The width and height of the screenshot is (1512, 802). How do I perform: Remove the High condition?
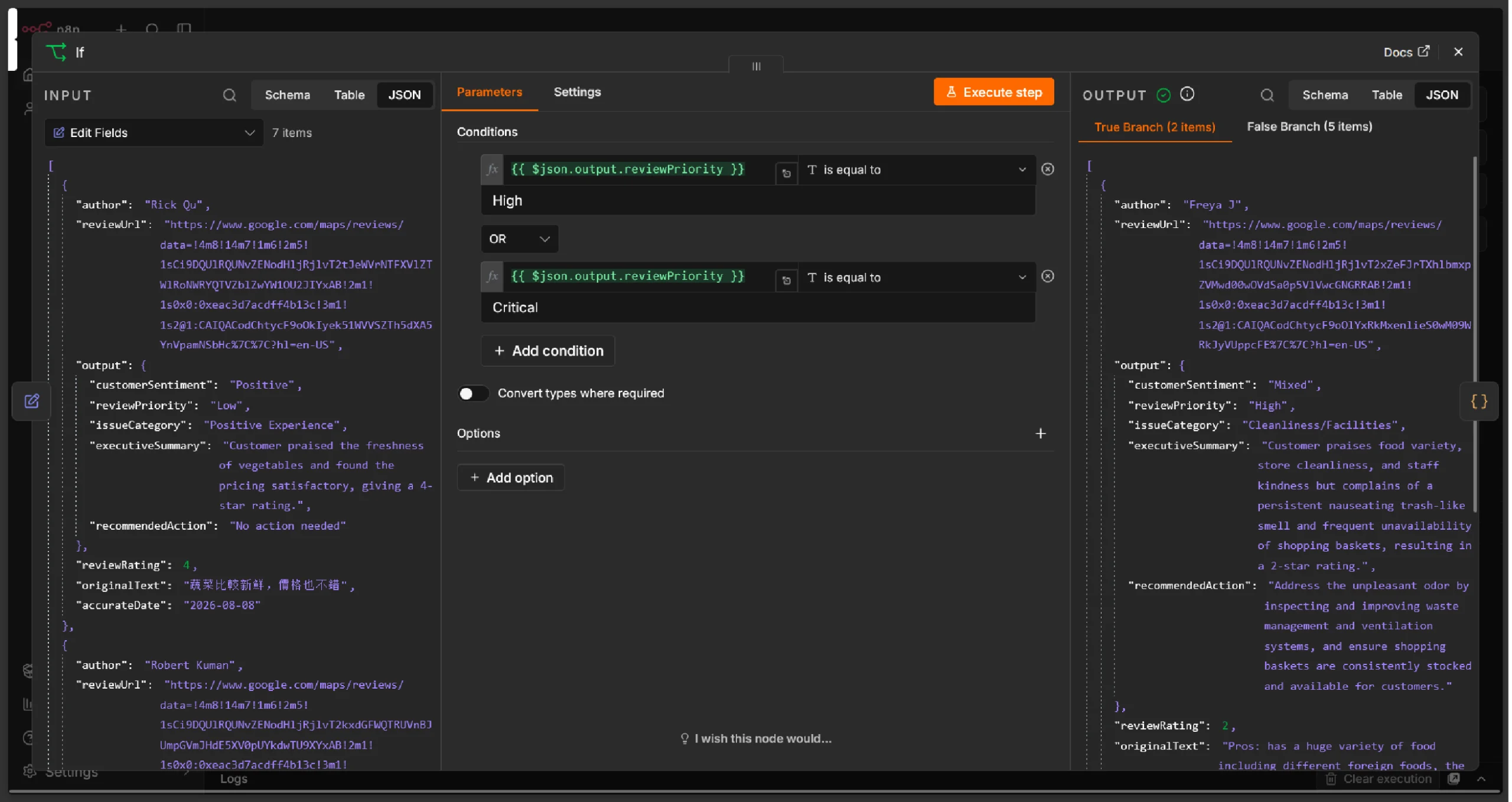coord(1047,169)
